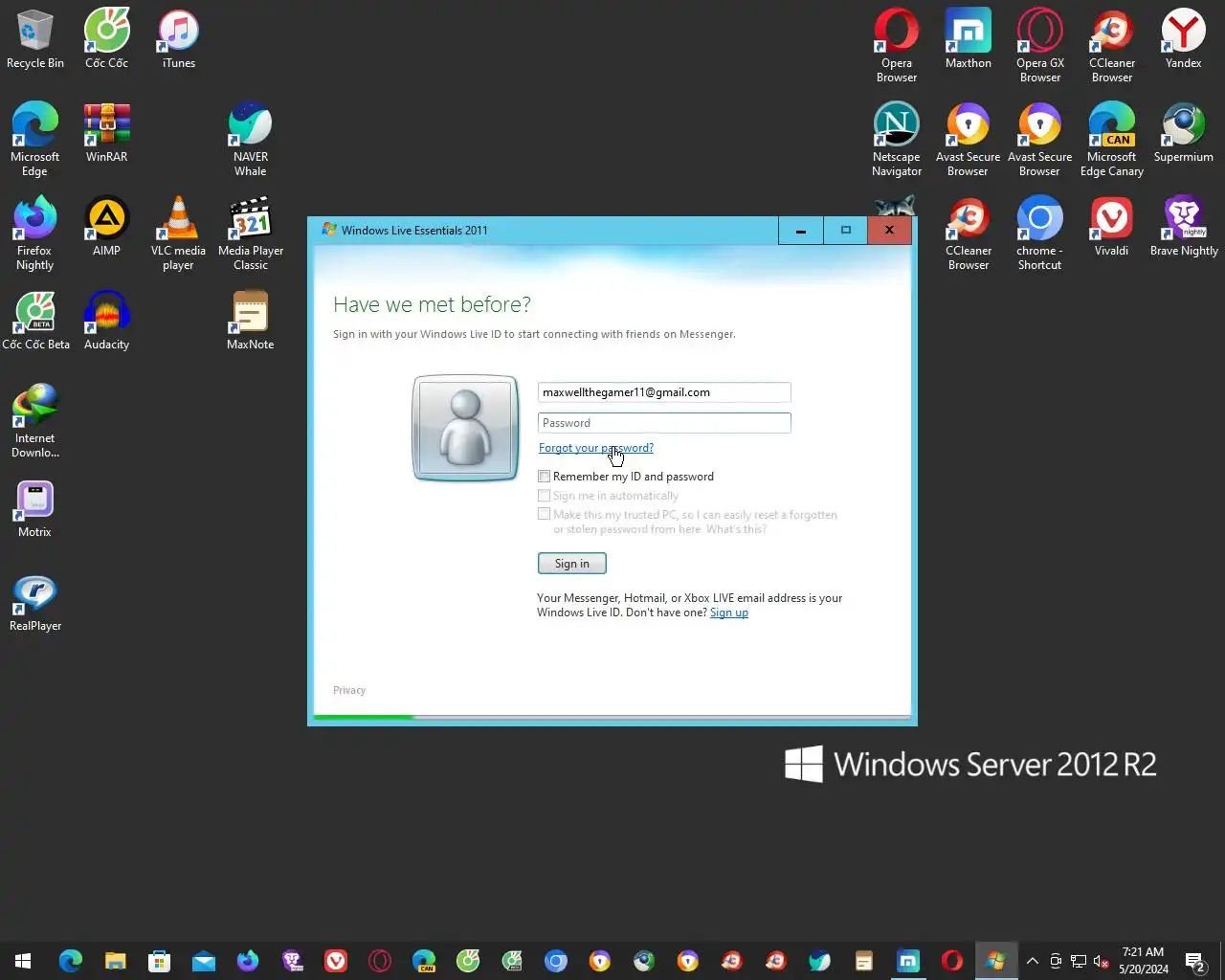Tick Remember my ID and password

coord(544,476)
